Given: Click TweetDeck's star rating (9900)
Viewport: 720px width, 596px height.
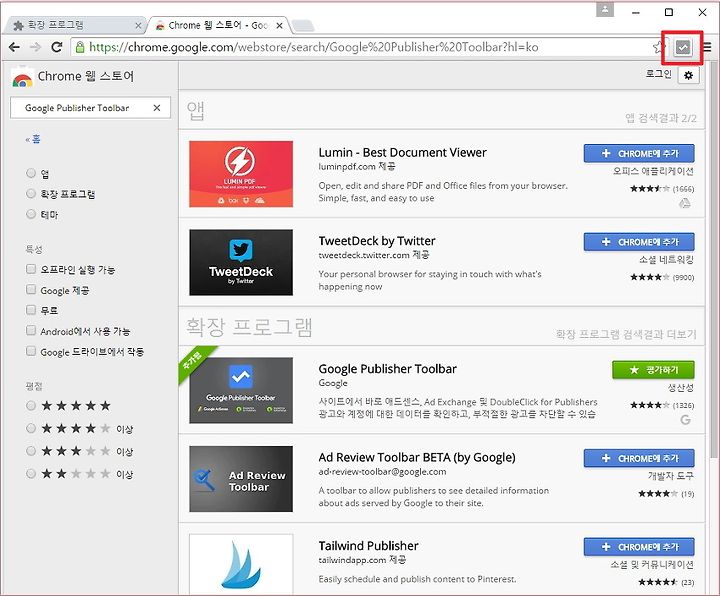Looking at the screenshot, I should point(662,277).
